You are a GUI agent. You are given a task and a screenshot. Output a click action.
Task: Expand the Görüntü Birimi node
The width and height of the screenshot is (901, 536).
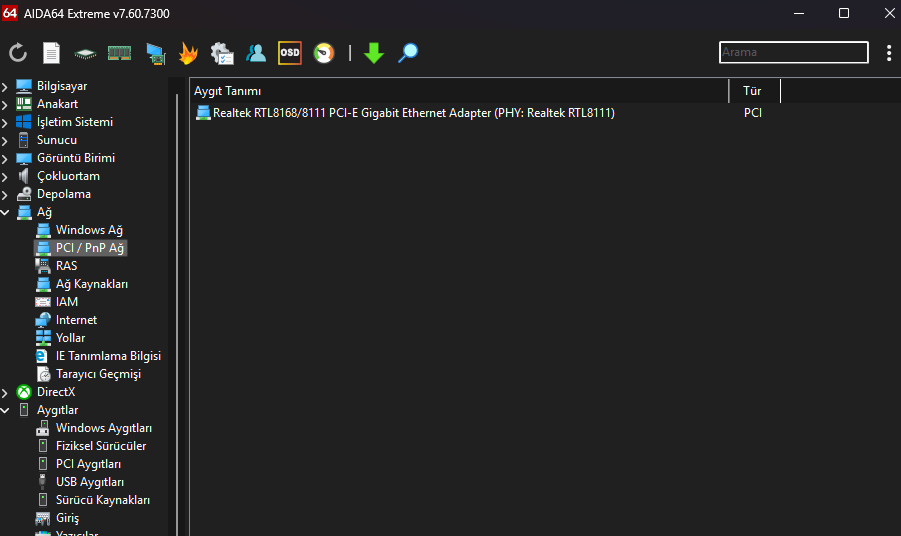pyautogui.click(x=5, y=159)
